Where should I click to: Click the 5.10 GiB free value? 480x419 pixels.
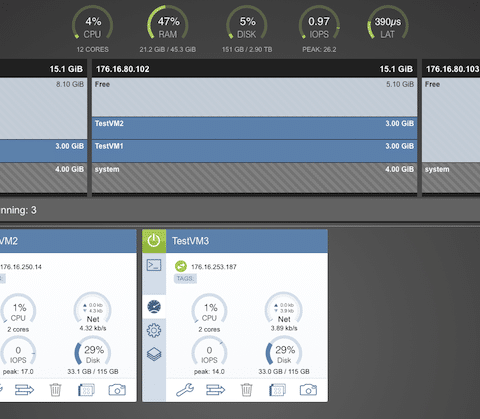400,84
